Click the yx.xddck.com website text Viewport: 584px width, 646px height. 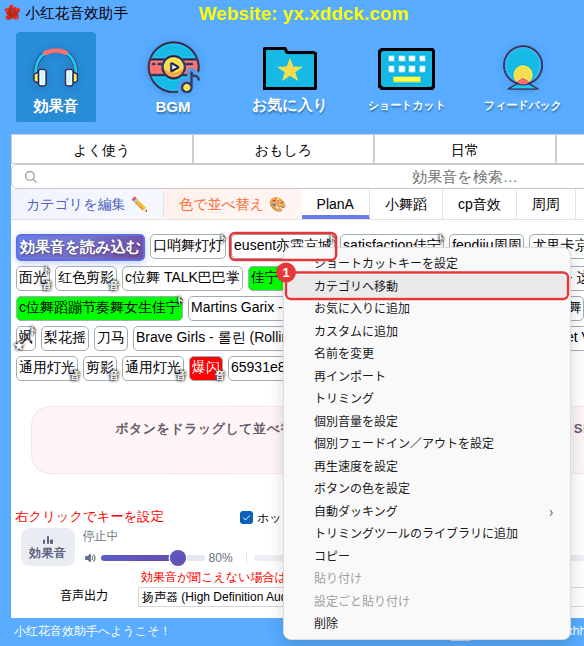click(x=346, y=14)
